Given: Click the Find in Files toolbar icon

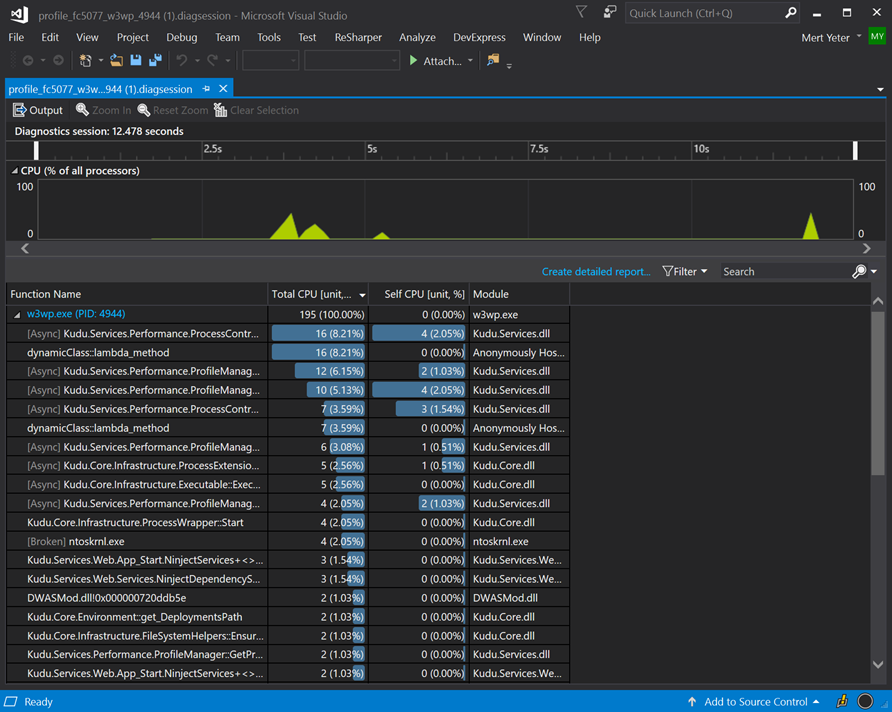Looking at the screenshot, I should (x=493, y=60).
